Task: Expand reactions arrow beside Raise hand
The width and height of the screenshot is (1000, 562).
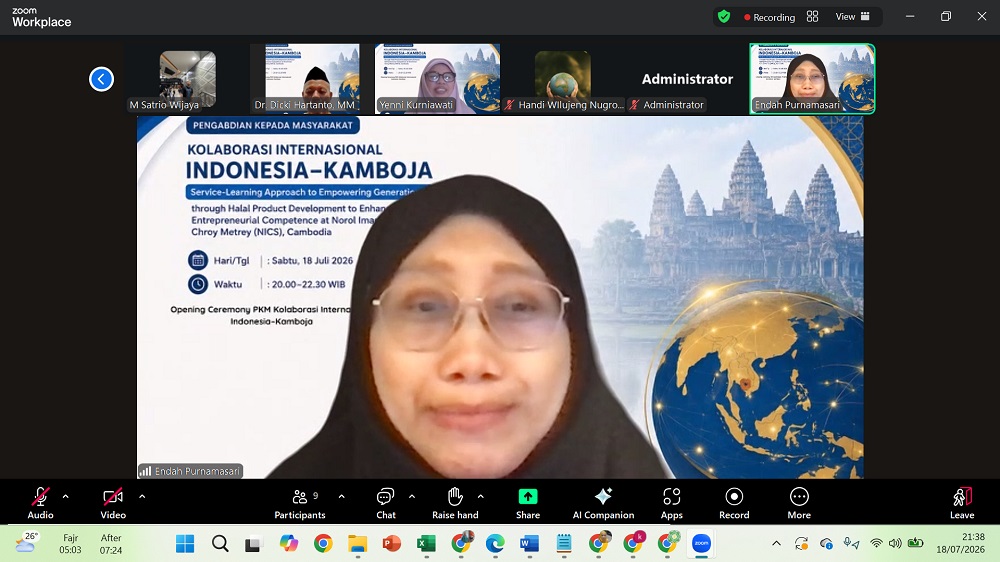Action: point(480,496)
